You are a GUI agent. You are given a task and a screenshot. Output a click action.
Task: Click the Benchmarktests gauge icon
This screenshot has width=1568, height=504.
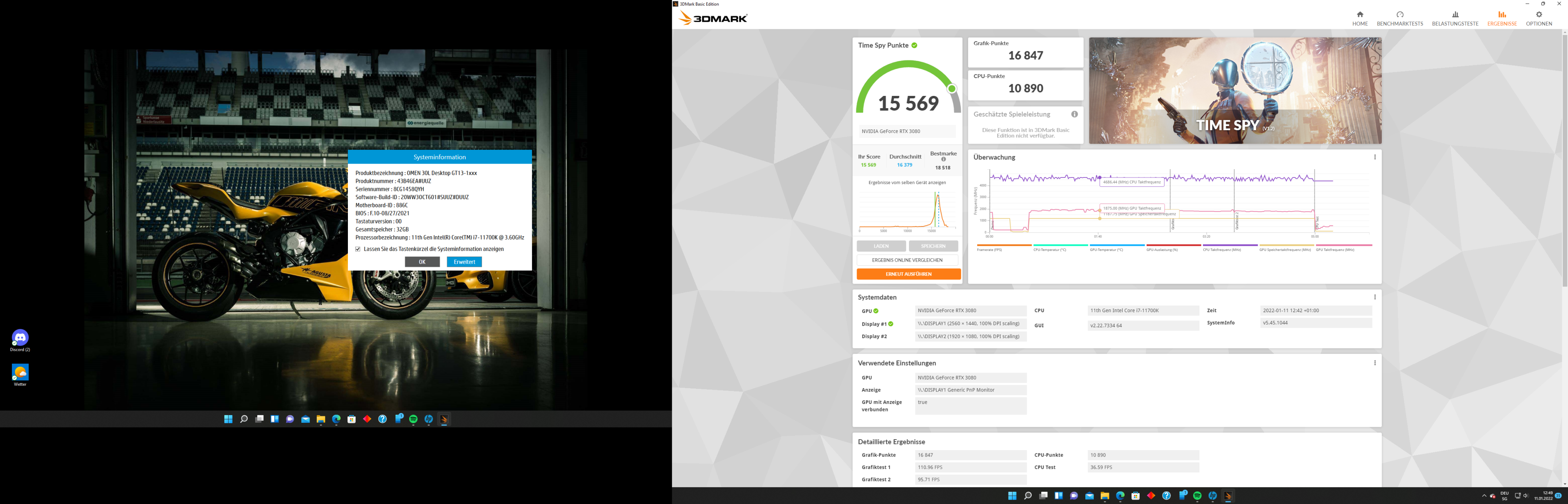tap(1399, 15)
